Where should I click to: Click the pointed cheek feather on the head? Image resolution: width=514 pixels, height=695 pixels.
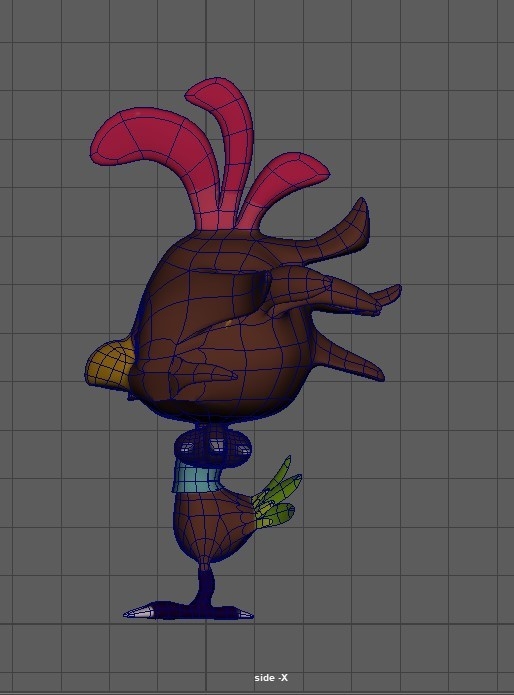pos(202,372)
